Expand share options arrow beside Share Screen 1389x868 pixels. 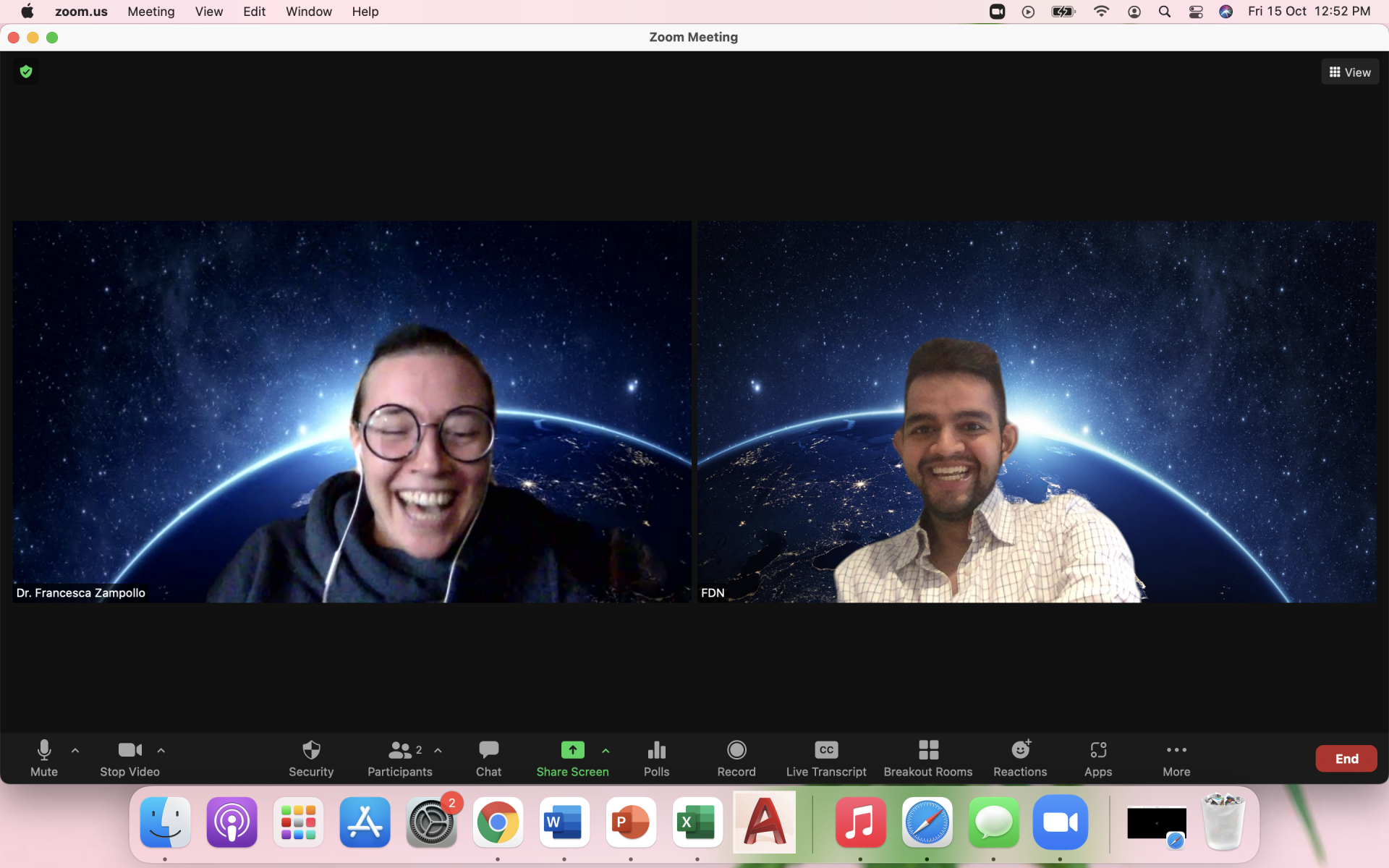coord(606,750)
